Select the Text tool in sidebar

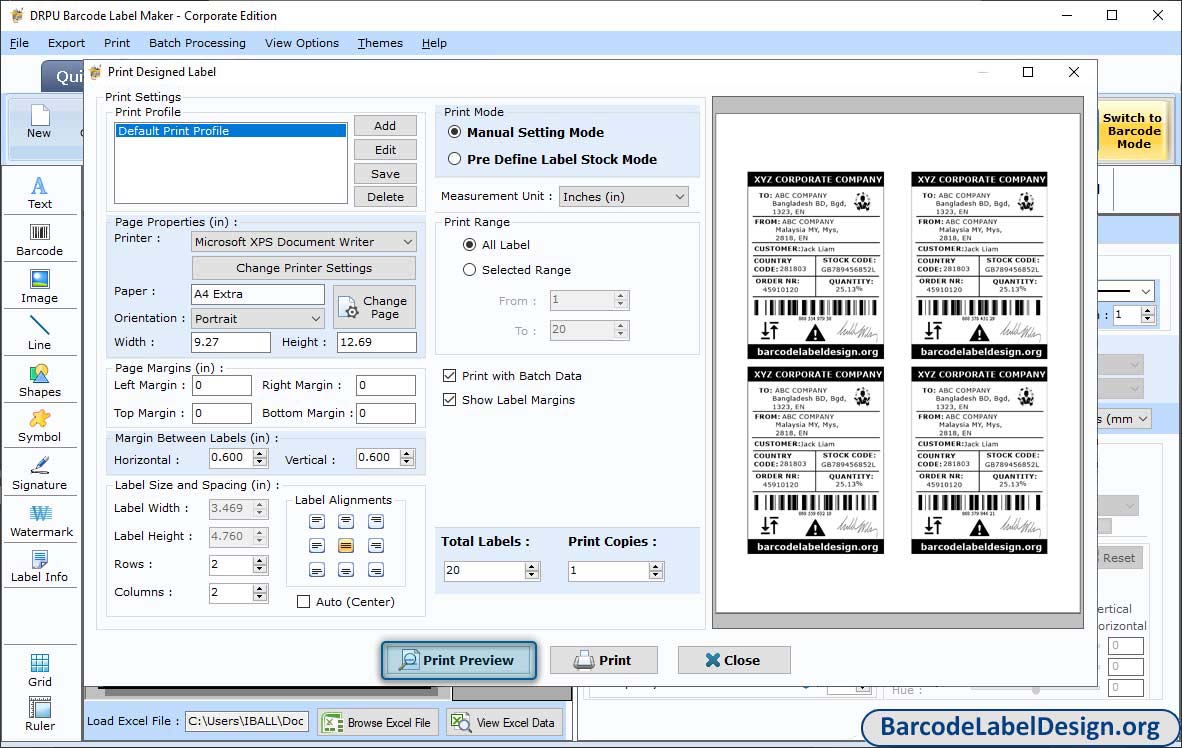coord(39,192)
